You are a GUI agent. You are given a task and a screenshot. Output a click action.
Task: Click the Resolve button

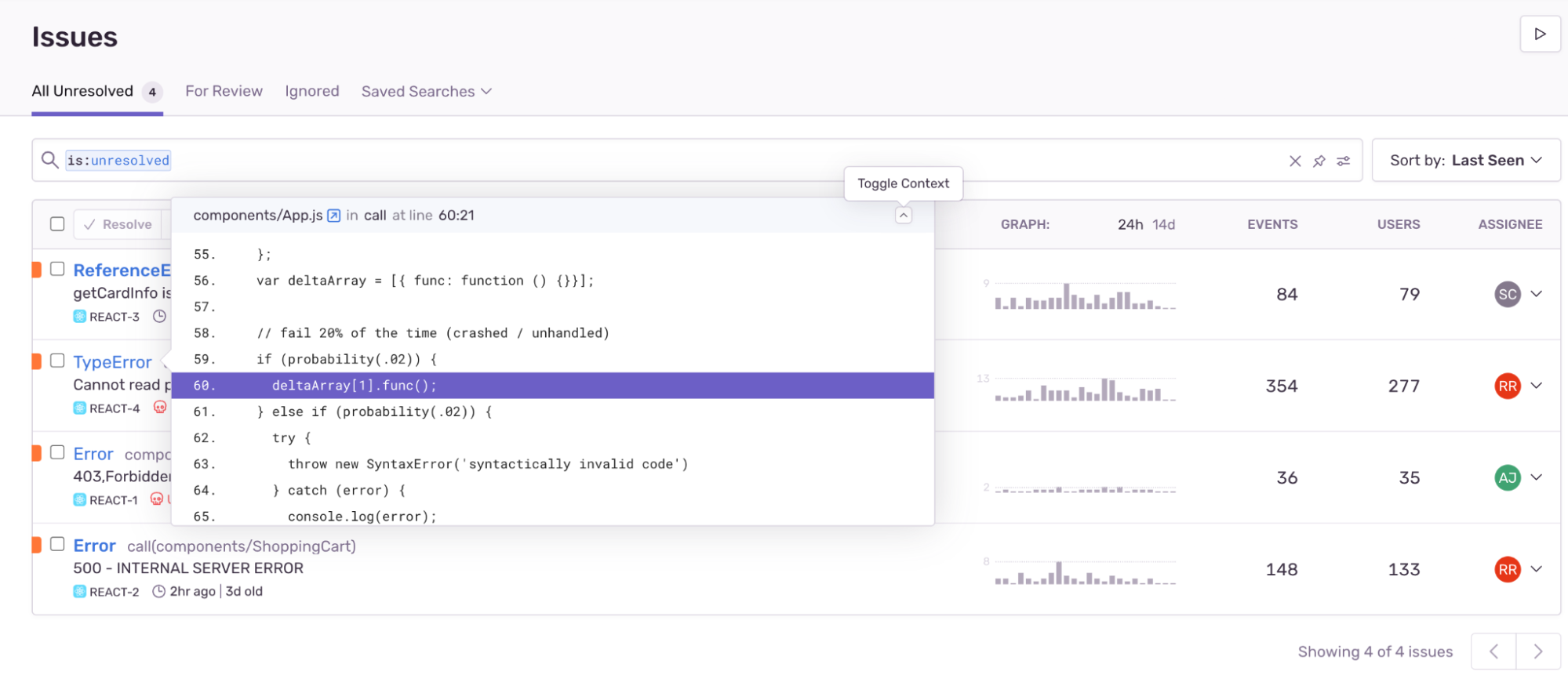[x=118, y=224]
